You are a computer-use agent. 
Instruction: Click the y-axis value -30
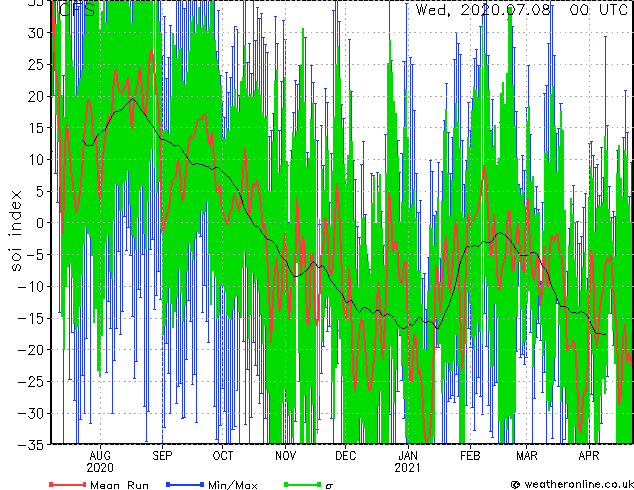tap(31, 413)
